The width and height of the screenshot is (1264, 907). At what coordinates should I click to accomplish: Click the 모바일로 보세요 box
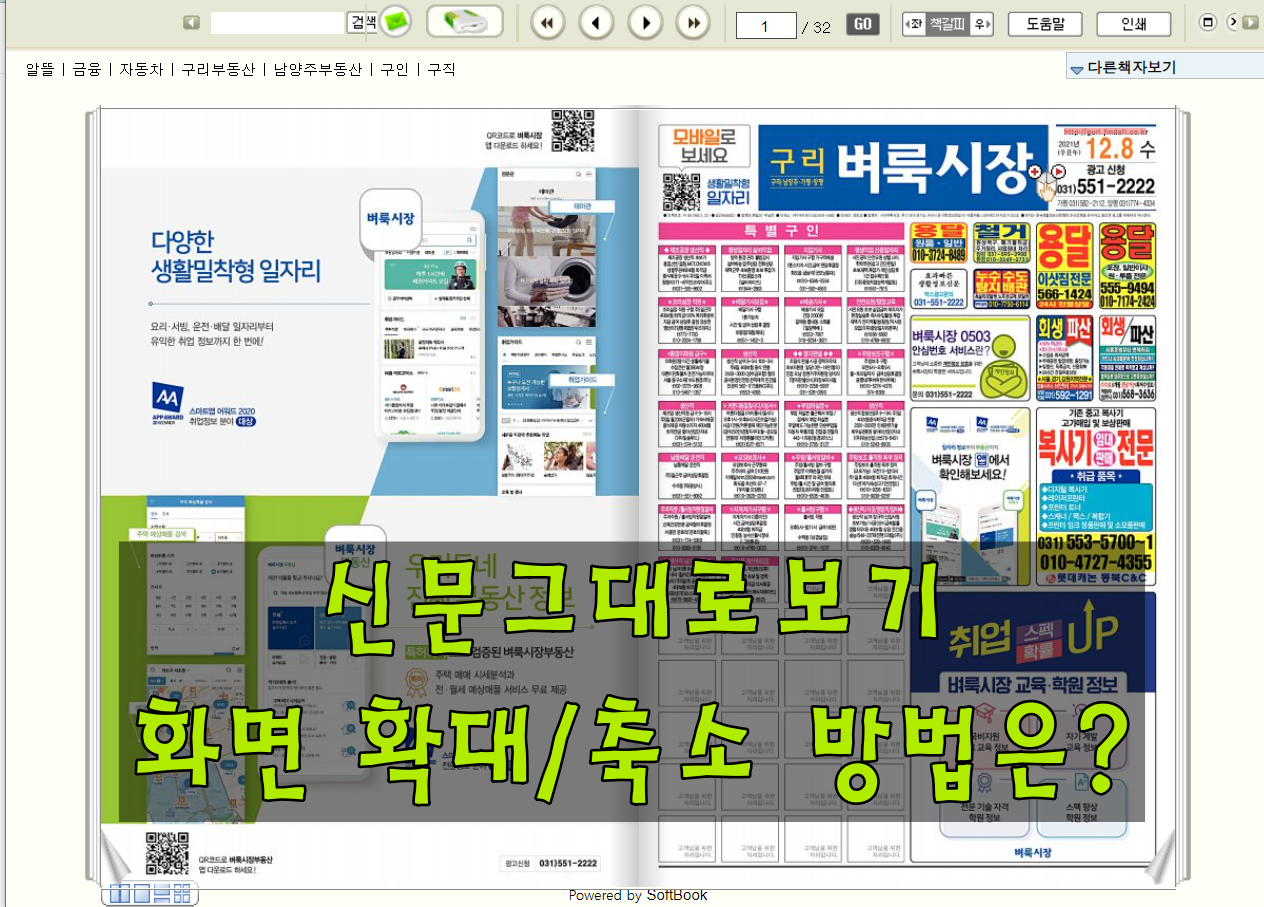click(704, 147)
